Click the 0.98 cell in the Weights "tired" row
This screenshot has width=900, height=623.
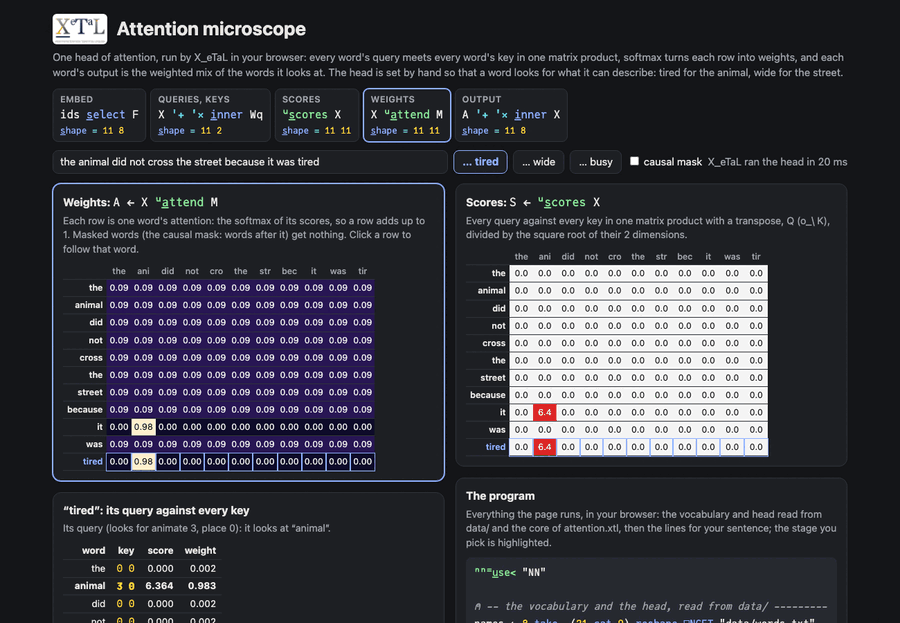point(143,462)
